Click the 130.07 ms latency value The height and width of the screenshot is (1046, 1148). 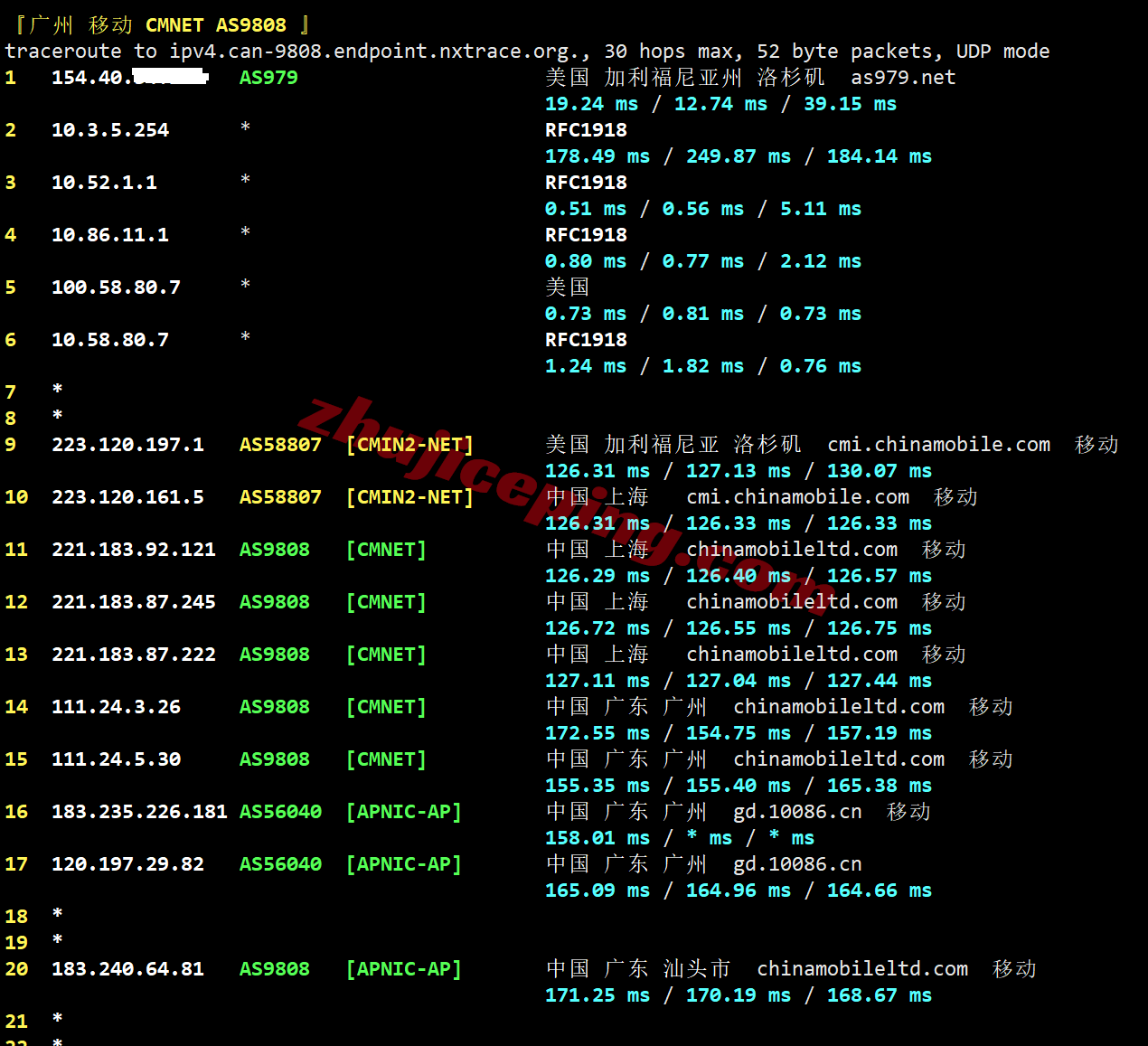[880, 471]
